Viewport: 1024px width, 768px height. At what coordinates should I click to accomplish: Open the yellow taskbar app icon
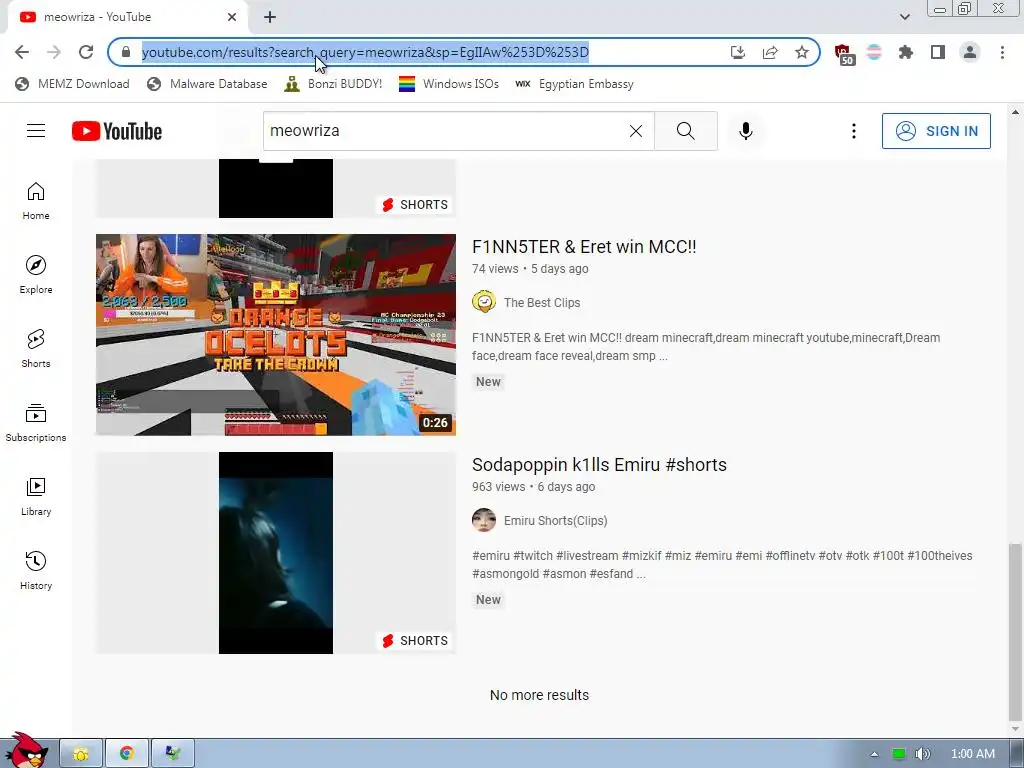pos(81,754)
